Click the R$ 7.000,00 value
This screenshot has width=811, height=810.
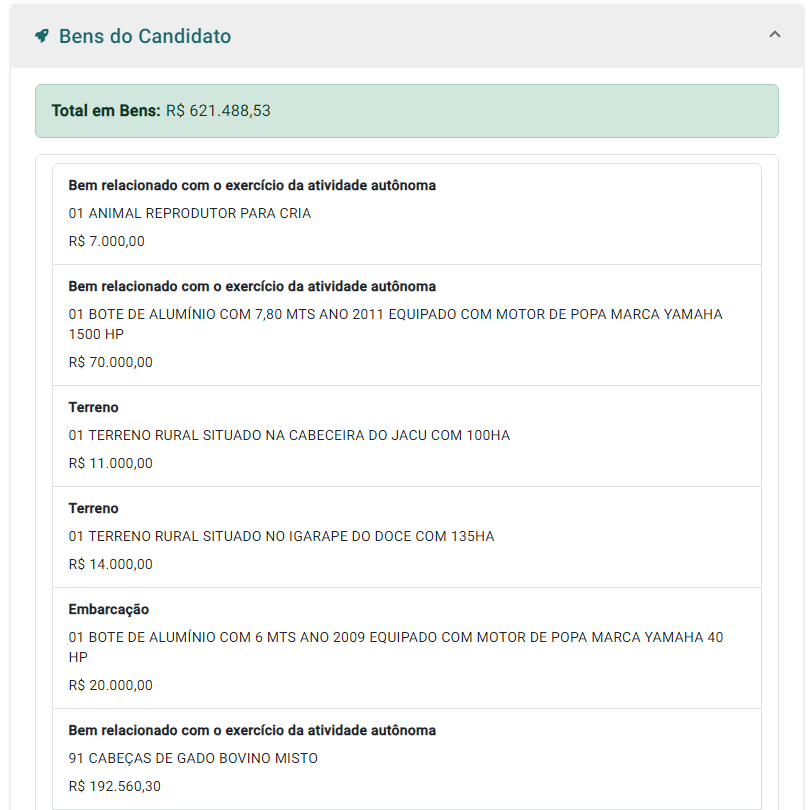point(107,241)
